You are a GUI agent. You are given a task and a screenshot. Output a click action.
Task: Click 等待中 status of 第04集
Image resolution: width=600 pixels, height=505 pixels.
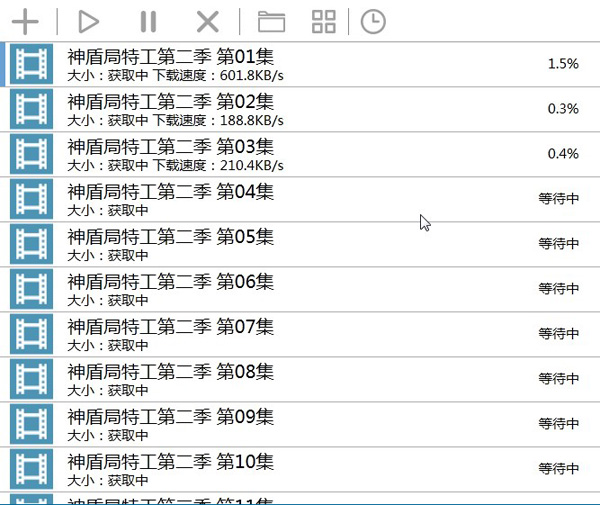click(559, 199)
